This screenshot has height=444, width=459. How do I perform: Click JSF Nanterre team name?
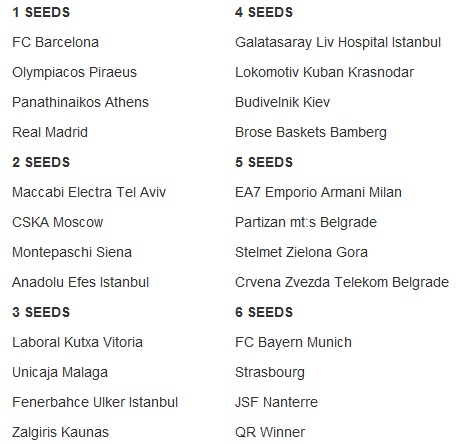tap(276, 402)
